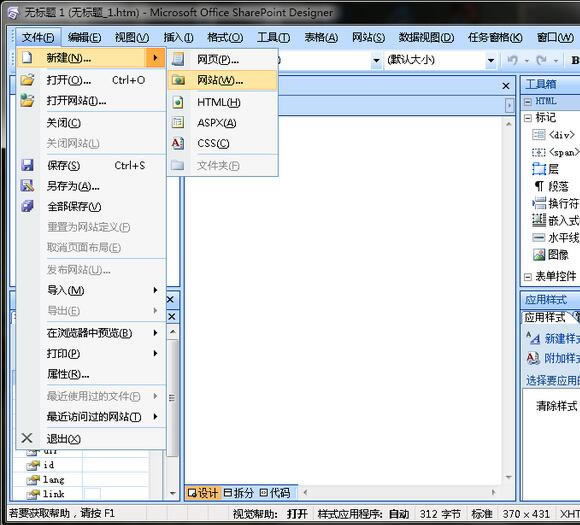Click the 退出(X) exit icon
Screen dimensions: 580x525
point(27,438)
